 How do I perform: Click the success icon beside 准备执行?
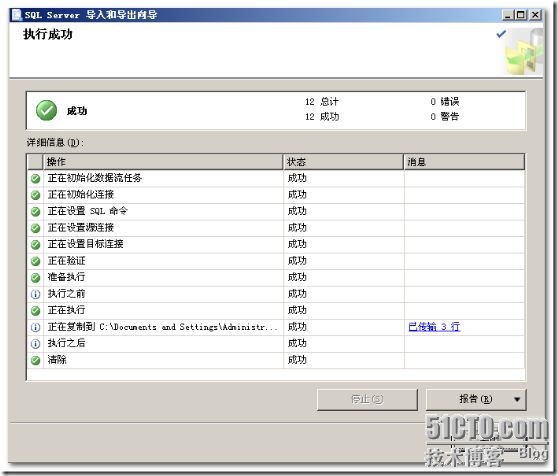(x=35, y=277)
